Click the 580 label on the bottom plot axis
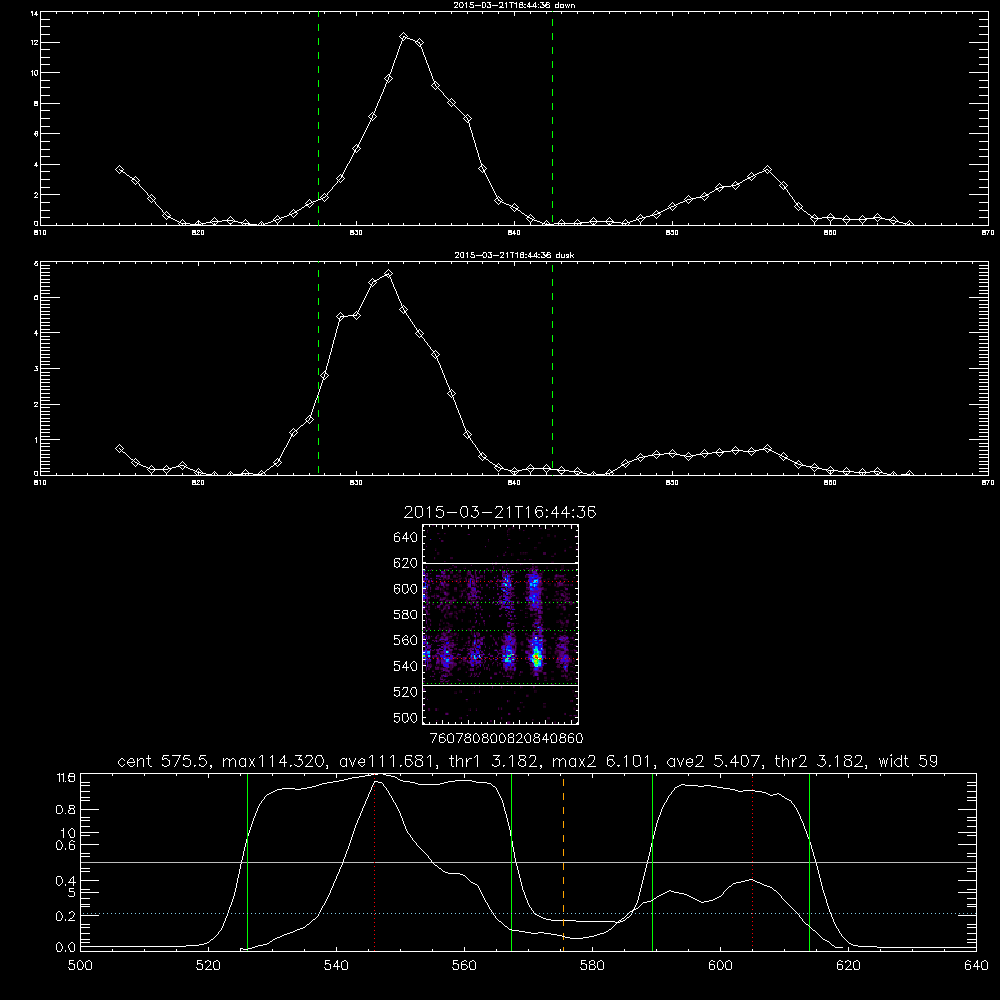This screenshot has height=1000, width=1000. (592, 966)
